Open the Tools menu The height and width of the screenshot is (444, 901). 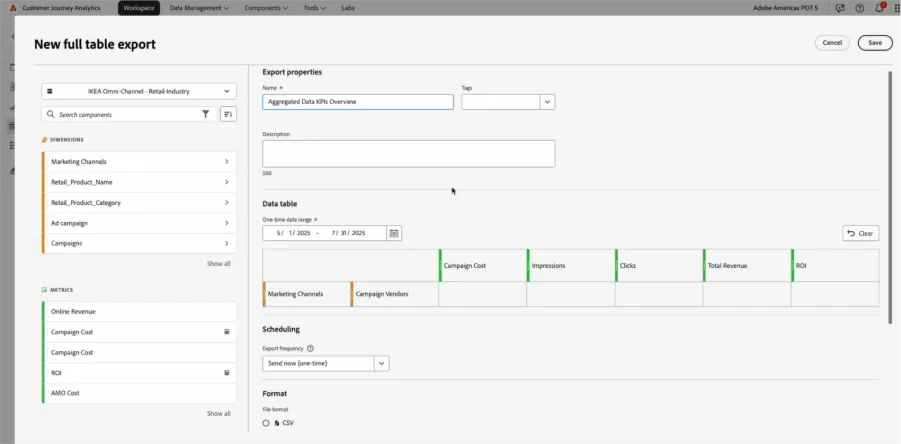coord(314,9)
